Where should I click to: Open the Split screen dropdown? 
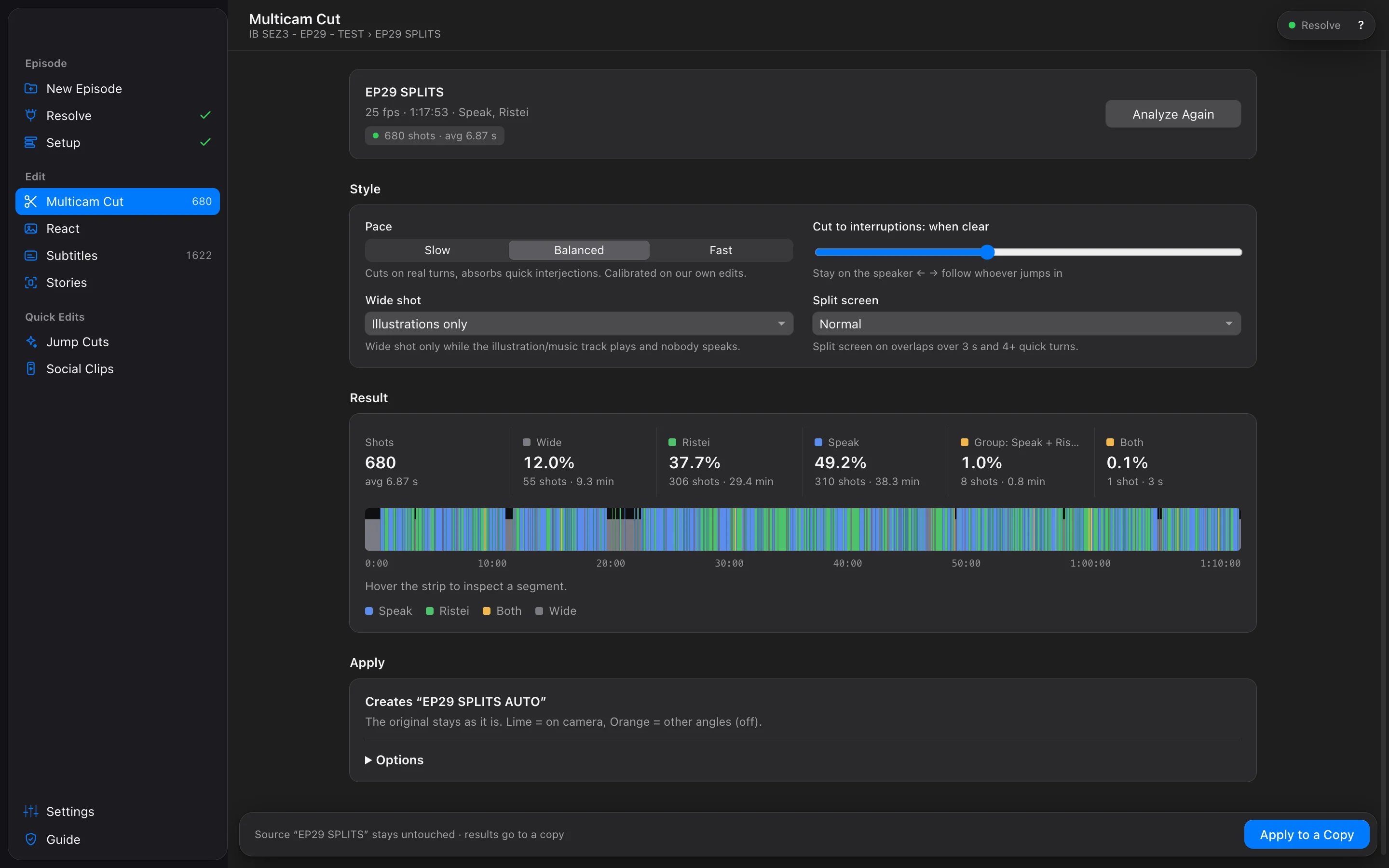(x=1026, y=324)
